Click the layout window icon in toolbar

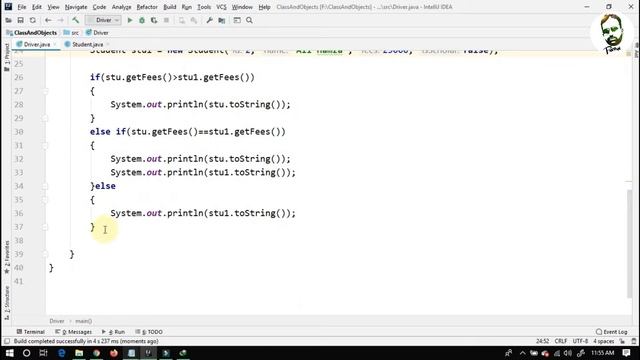(x=237, y=20)
